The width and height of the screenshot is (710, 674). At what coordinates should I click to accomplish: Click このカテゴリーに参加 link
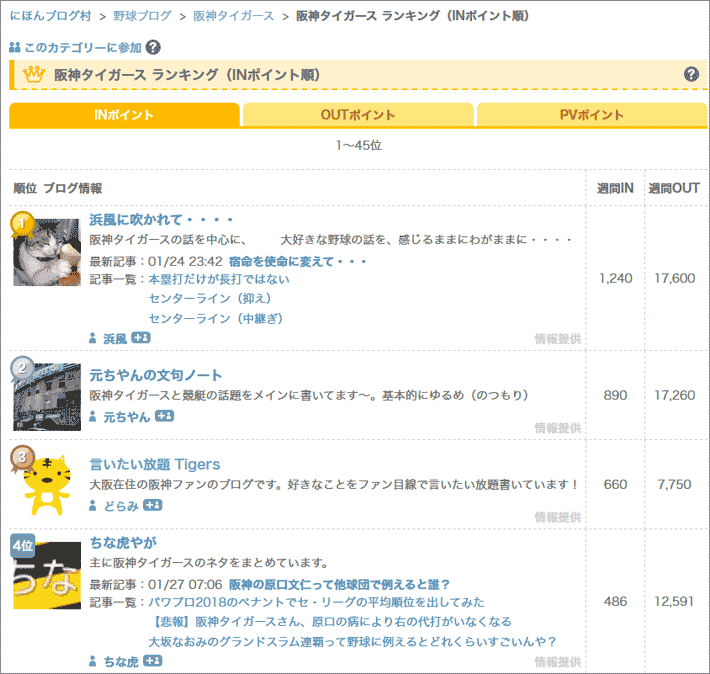pos(82,47)
